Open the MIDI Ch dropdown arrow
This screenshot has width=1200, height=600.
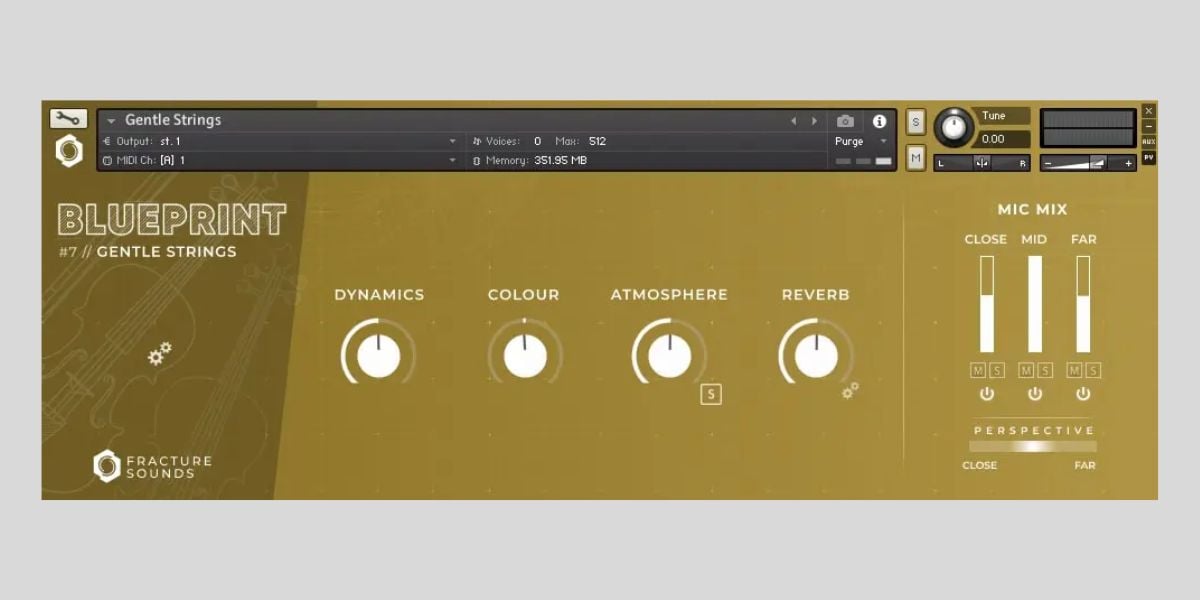453,160
